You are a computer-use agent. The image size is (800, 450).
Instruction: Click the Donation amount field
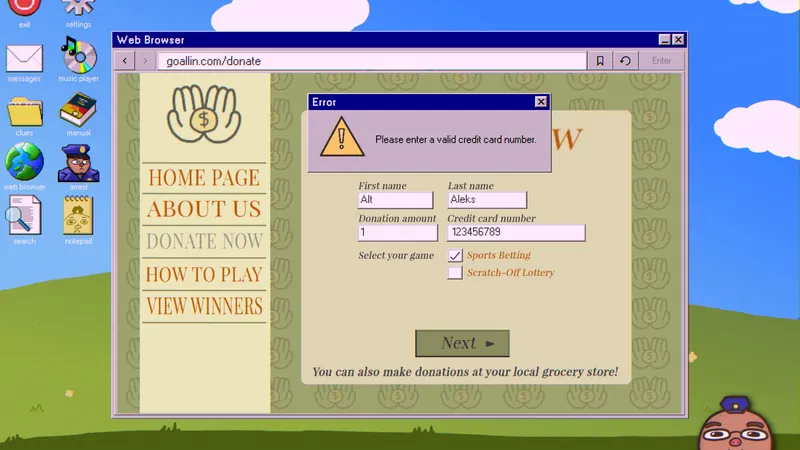[x=397, y=233]
